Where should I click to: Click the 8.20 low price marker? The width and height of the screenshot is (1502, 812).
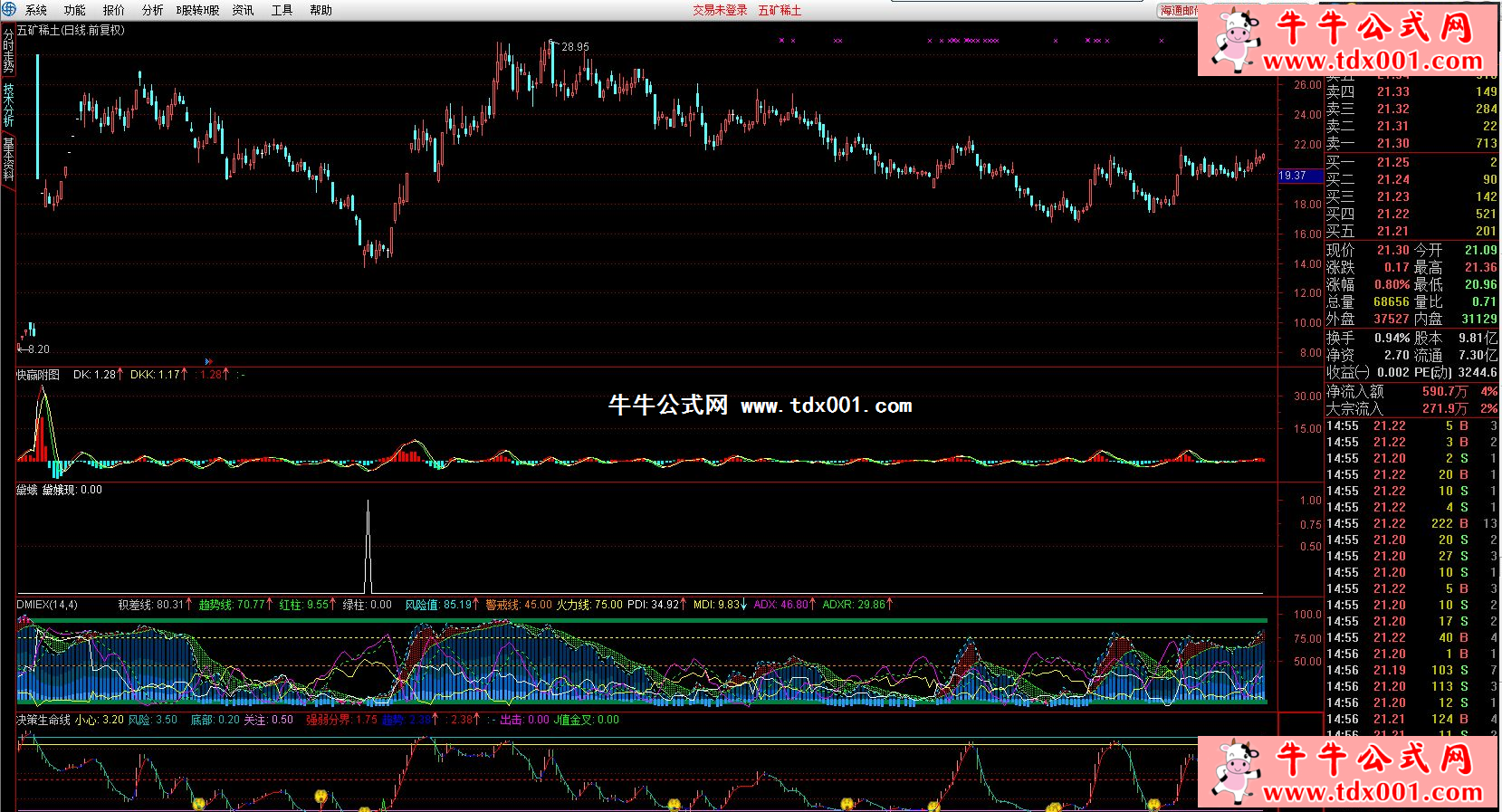(38, 349)
